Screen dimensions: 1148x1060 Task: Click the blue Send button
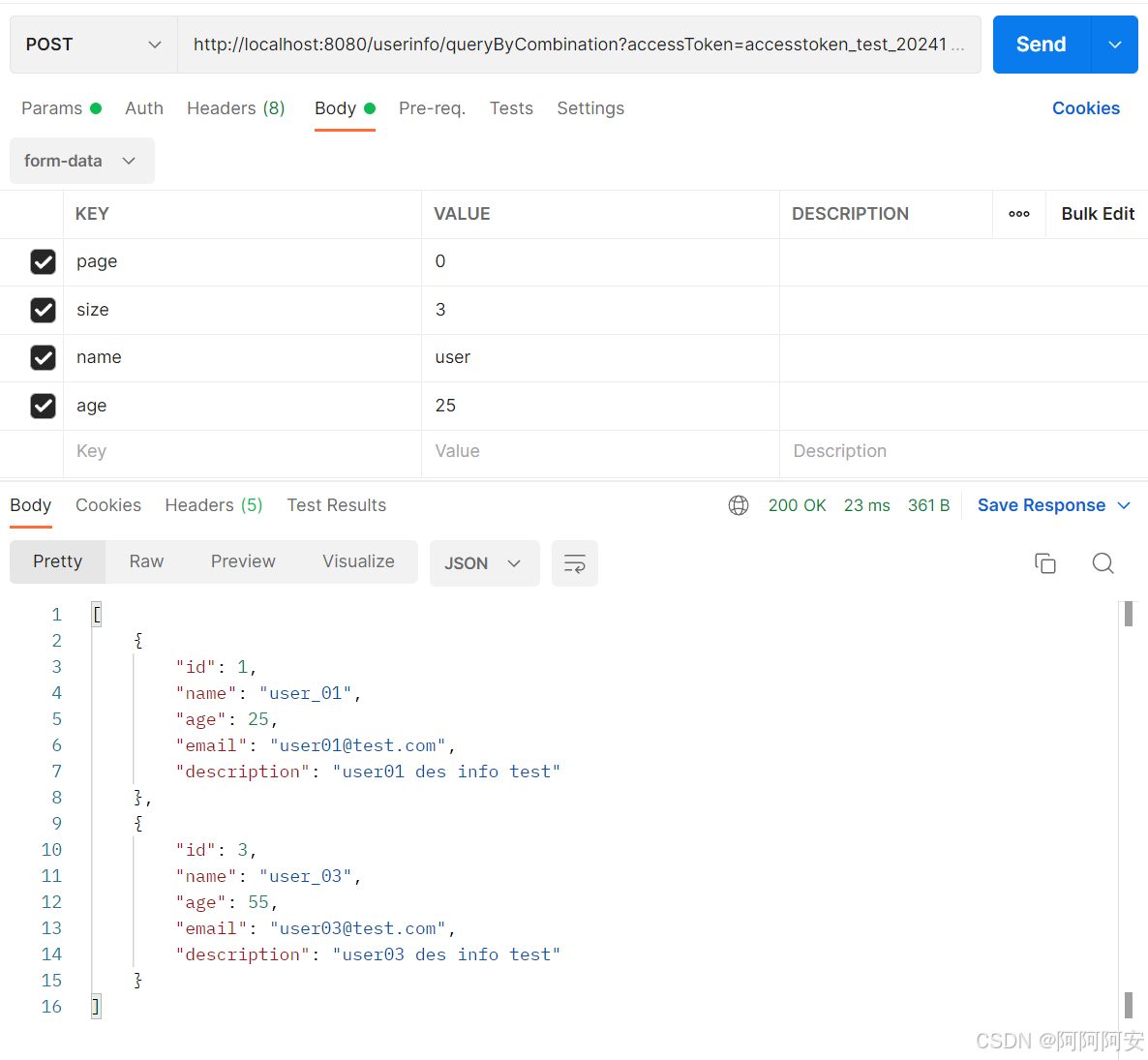click(x=1042, y=45)
